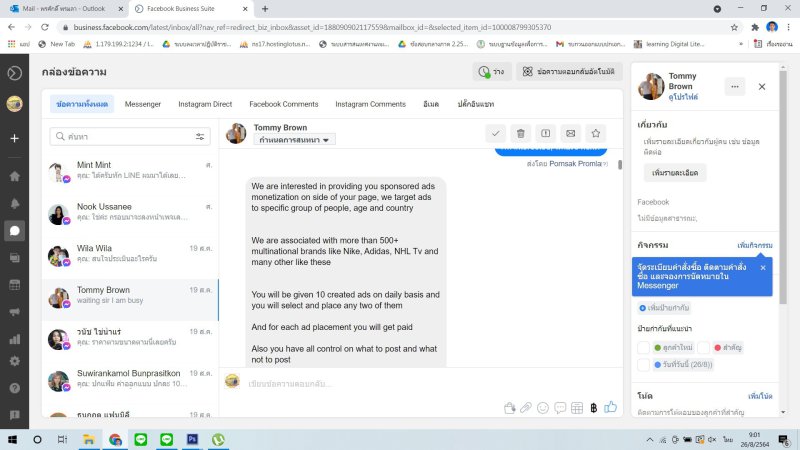Open the posts icon in left sidebar

[x=14, y=258]
